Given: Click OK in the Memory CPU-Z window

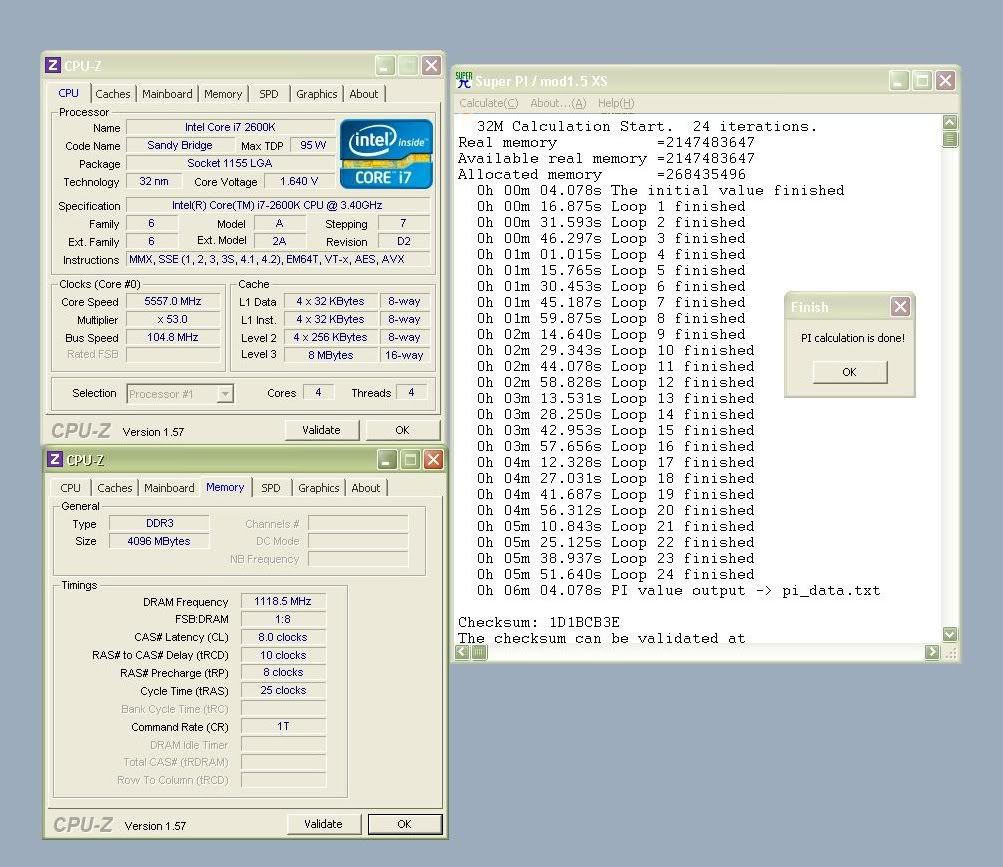Looking at the screenshot, I should tap(404, 824).
